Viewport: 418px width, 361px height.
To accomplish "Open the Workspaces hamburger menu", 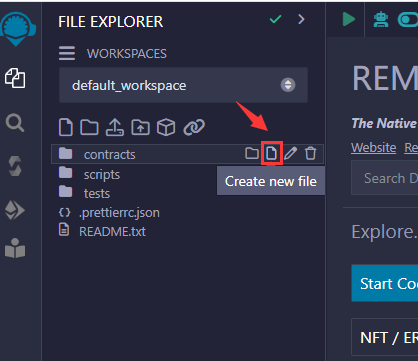I will pos(67,53).
